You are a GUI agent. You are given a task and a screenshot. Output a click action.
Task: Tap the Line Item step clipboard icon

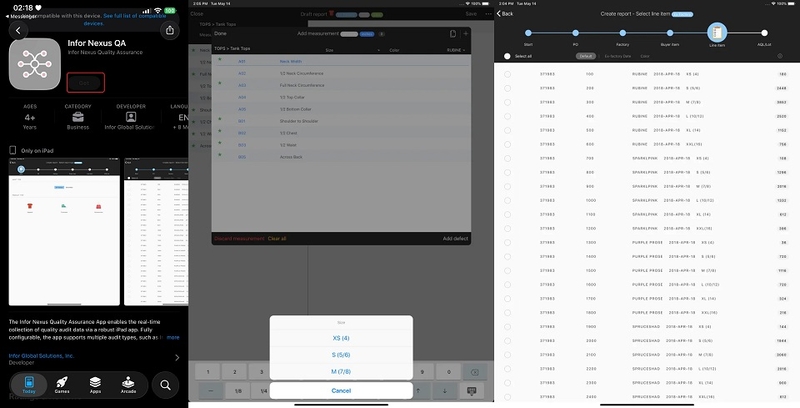717,33
